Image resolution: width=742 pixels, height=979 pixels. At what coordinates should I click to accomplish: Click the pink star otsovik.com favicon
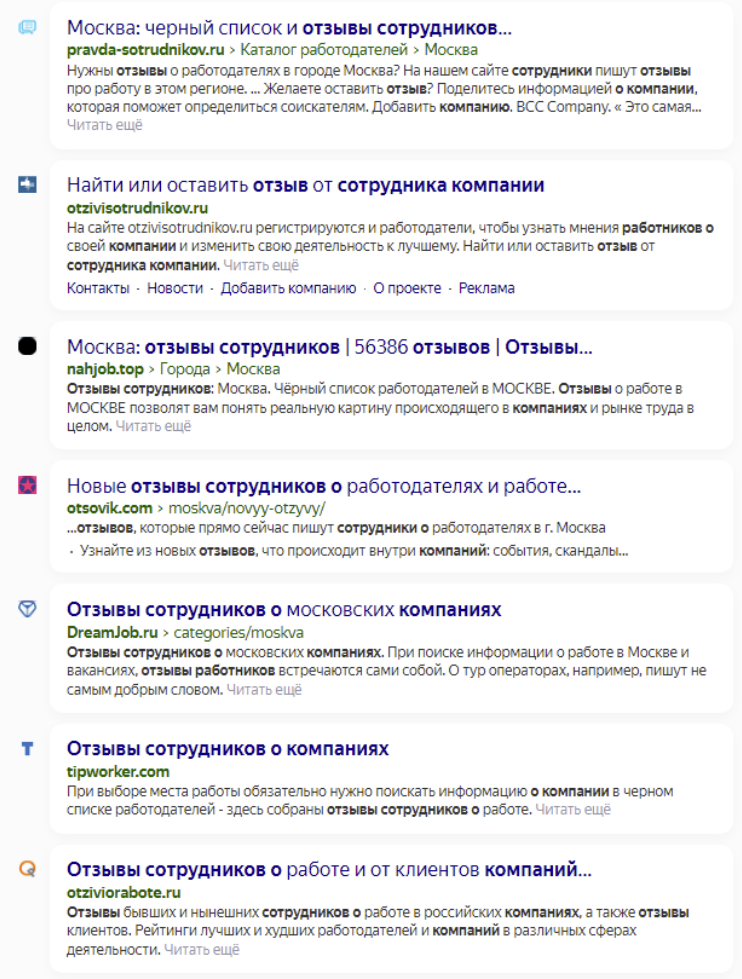[27, 485]
